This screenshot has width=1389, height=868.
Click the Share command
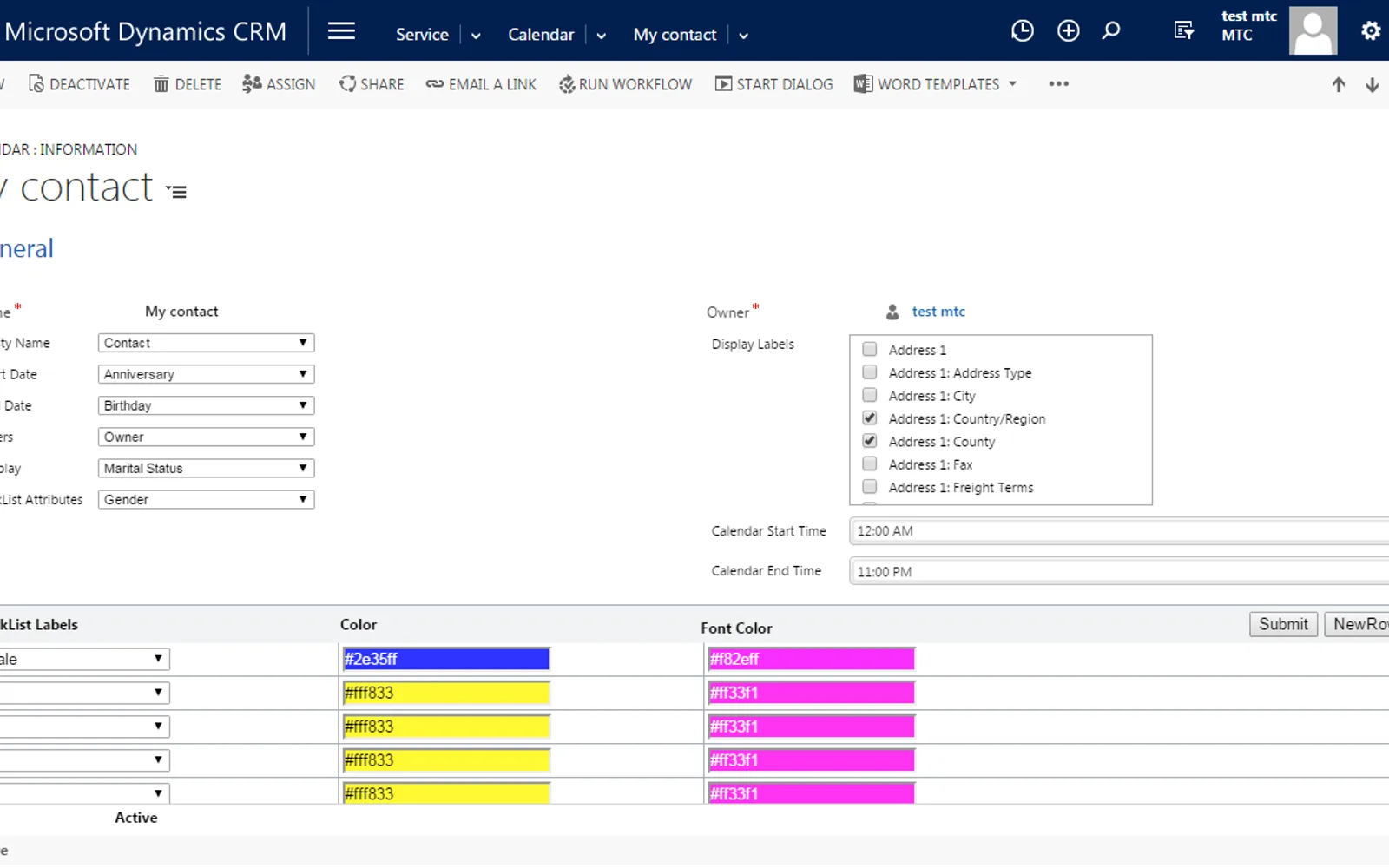tap(372, 84)
